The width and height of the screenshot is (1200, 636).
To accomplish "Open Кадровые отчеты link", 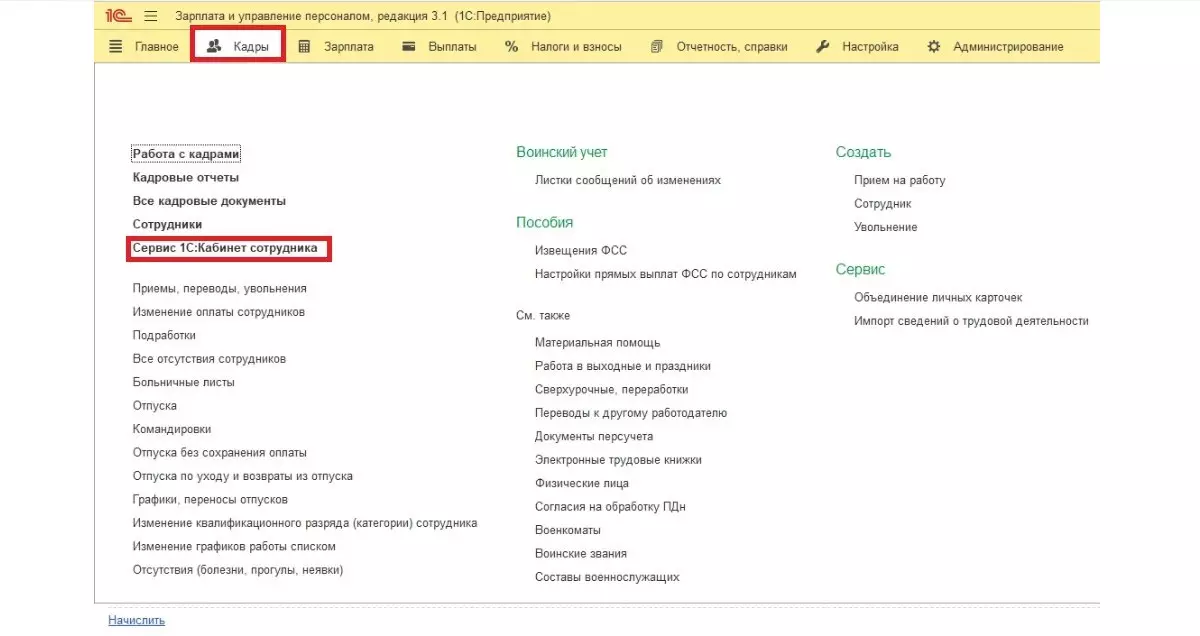I will click(x=186, y=178).
